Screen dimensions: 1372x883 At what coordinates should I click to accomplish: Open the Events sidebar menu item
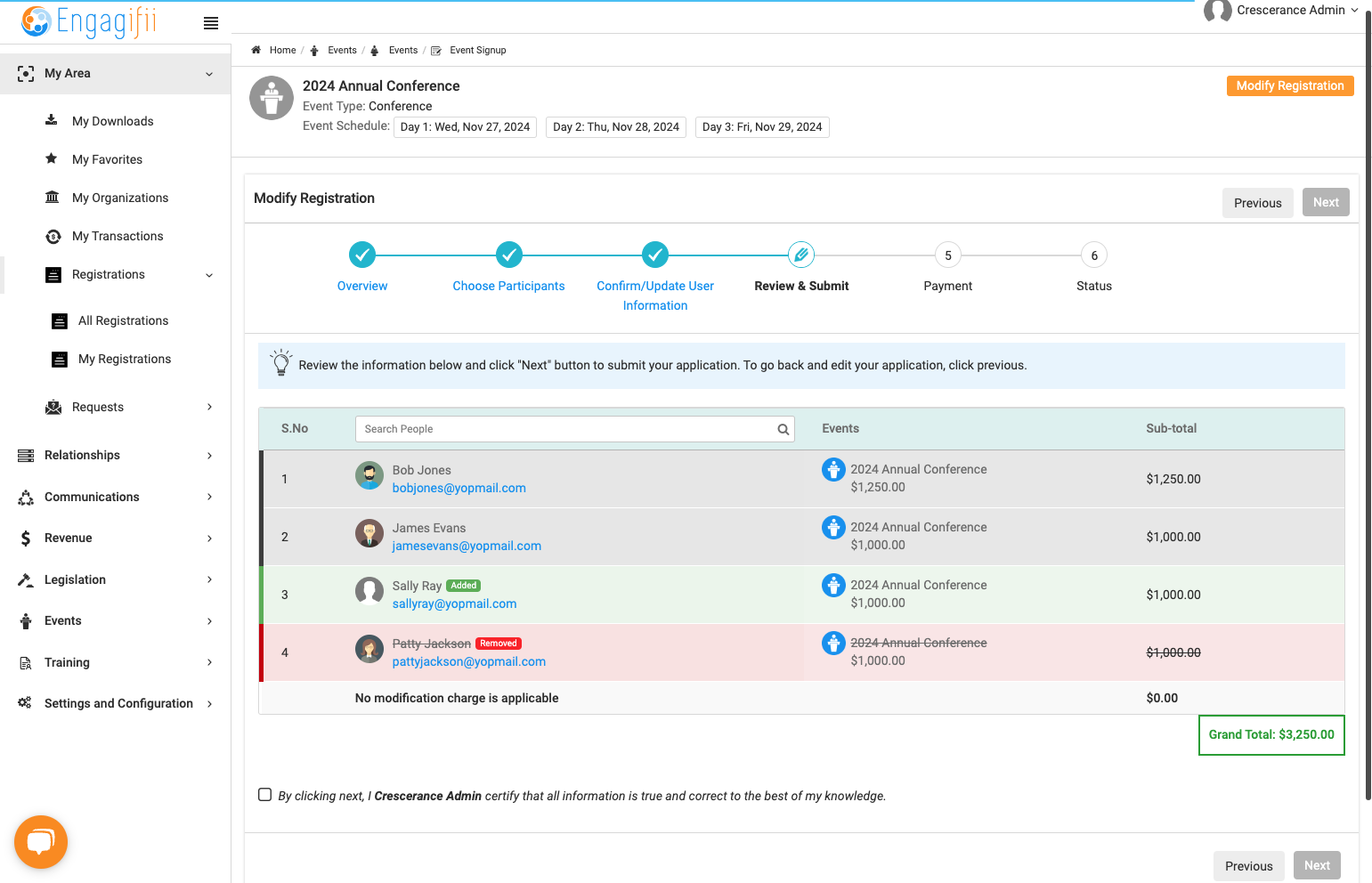tap(116, 620)
